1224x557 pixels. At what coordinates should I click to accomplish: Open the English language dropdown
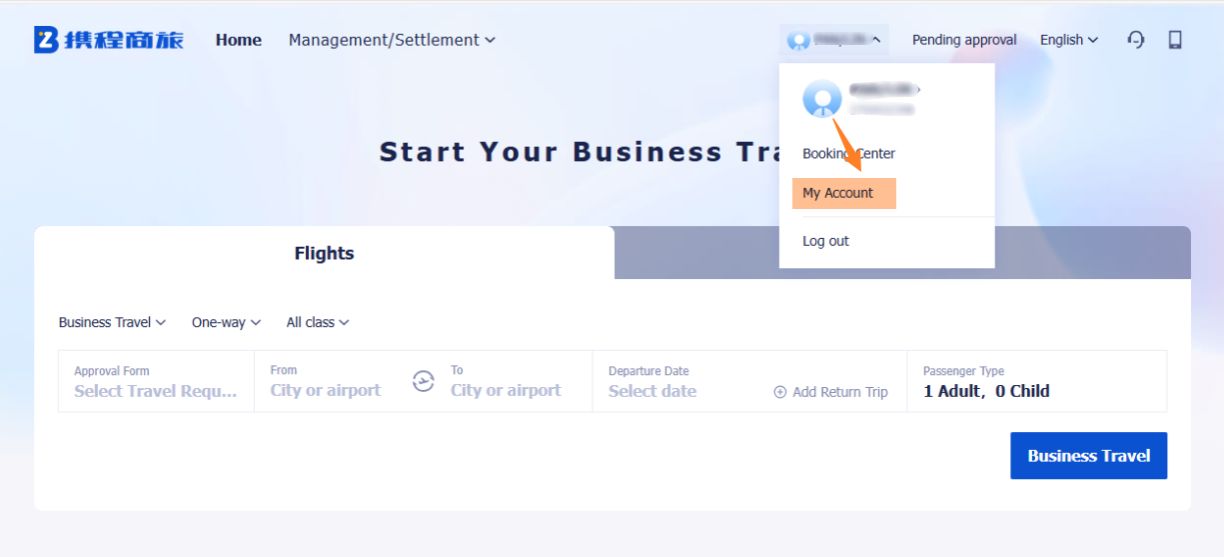(1068, 40)
